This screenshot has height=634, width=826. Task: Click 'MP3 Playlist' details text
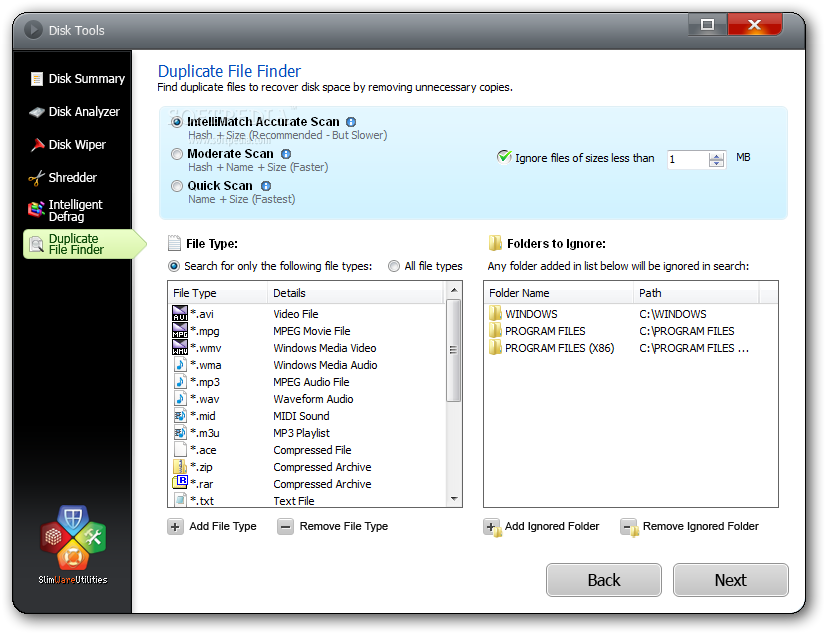coord(301,433)
